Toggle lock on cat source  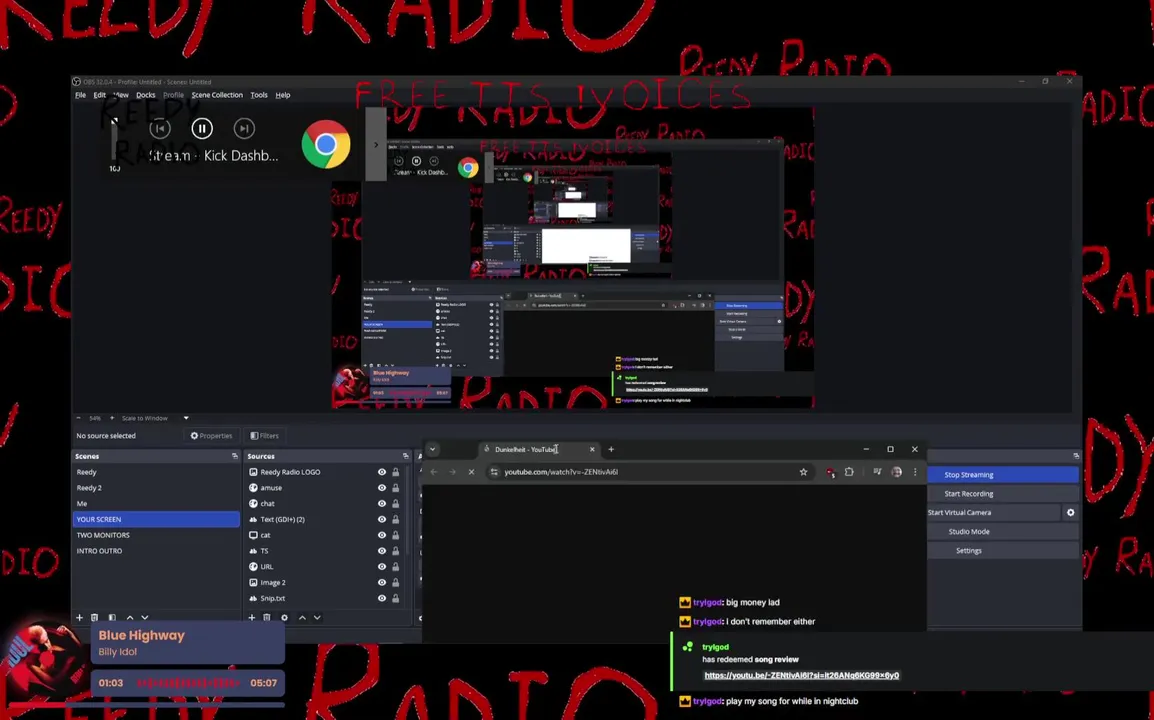click(395, 535)
